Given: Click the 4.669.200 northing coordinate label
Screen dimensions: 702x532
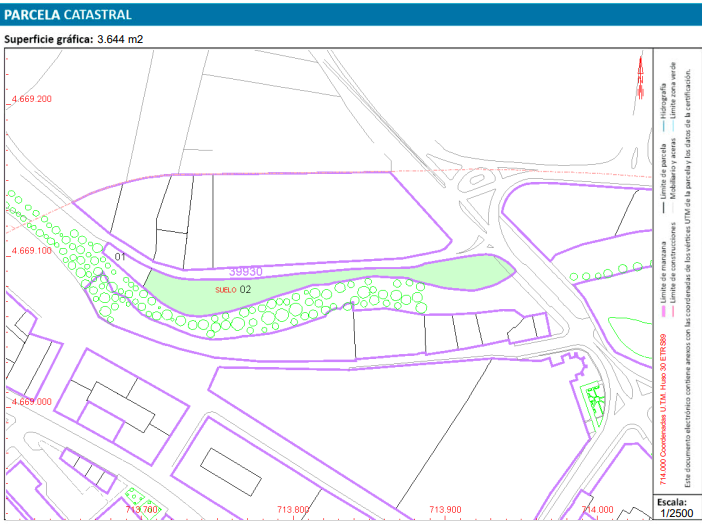Looking at the screenshot, I should [30, 100].
